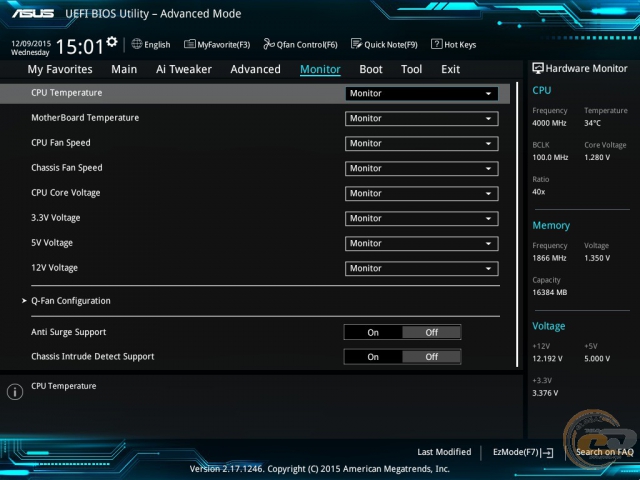This screenshot has height=480, width=640.
Task: Select the Chassis Fan Speed row label
Action: point(67,168)
